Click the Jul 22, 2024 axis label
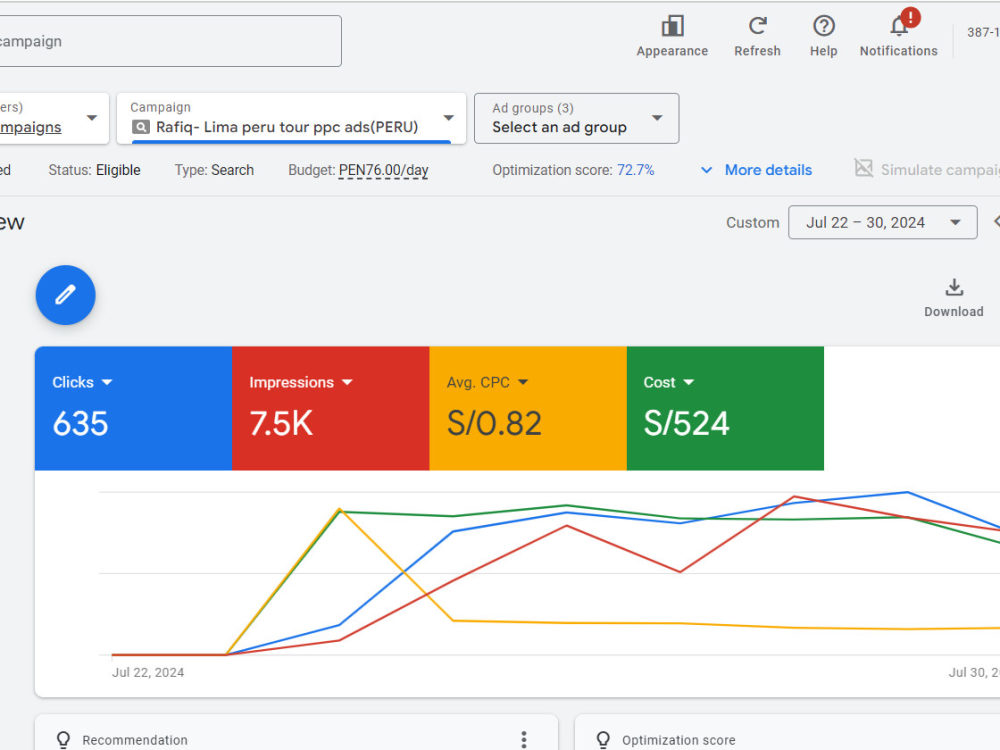Viewport: 1000px width, 750px height. (148, 672)
